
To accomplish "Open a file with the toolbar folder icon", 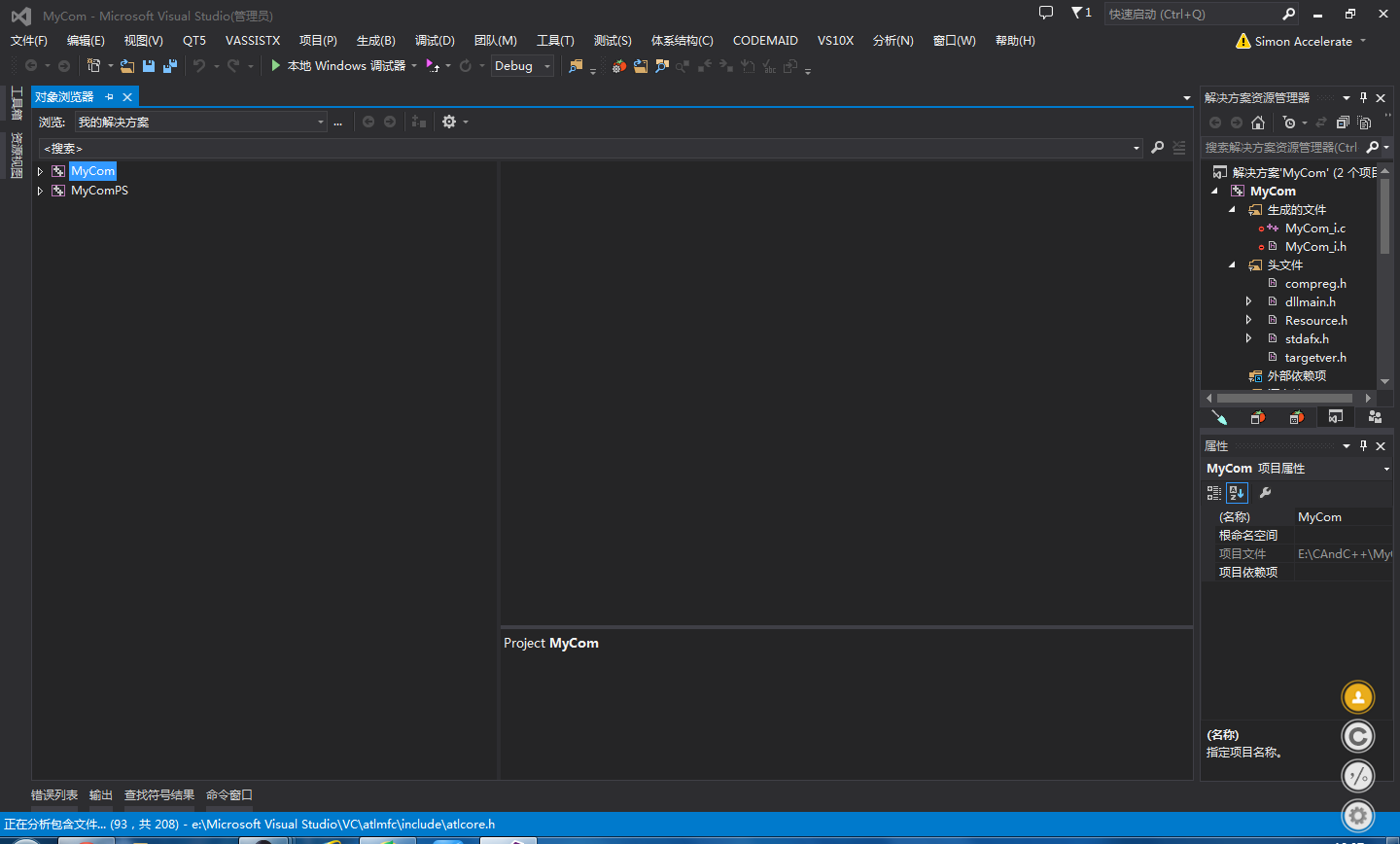I will pyautogui.click(x=127, y=66).
